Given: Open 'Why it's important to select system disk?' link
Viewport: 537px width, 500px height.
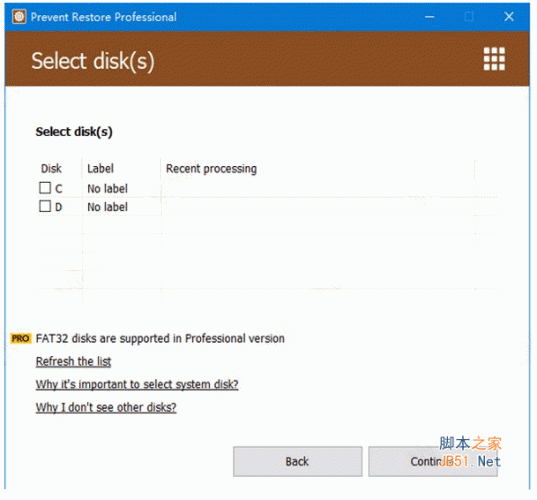Looking at the screenshot, I should 137,384.
